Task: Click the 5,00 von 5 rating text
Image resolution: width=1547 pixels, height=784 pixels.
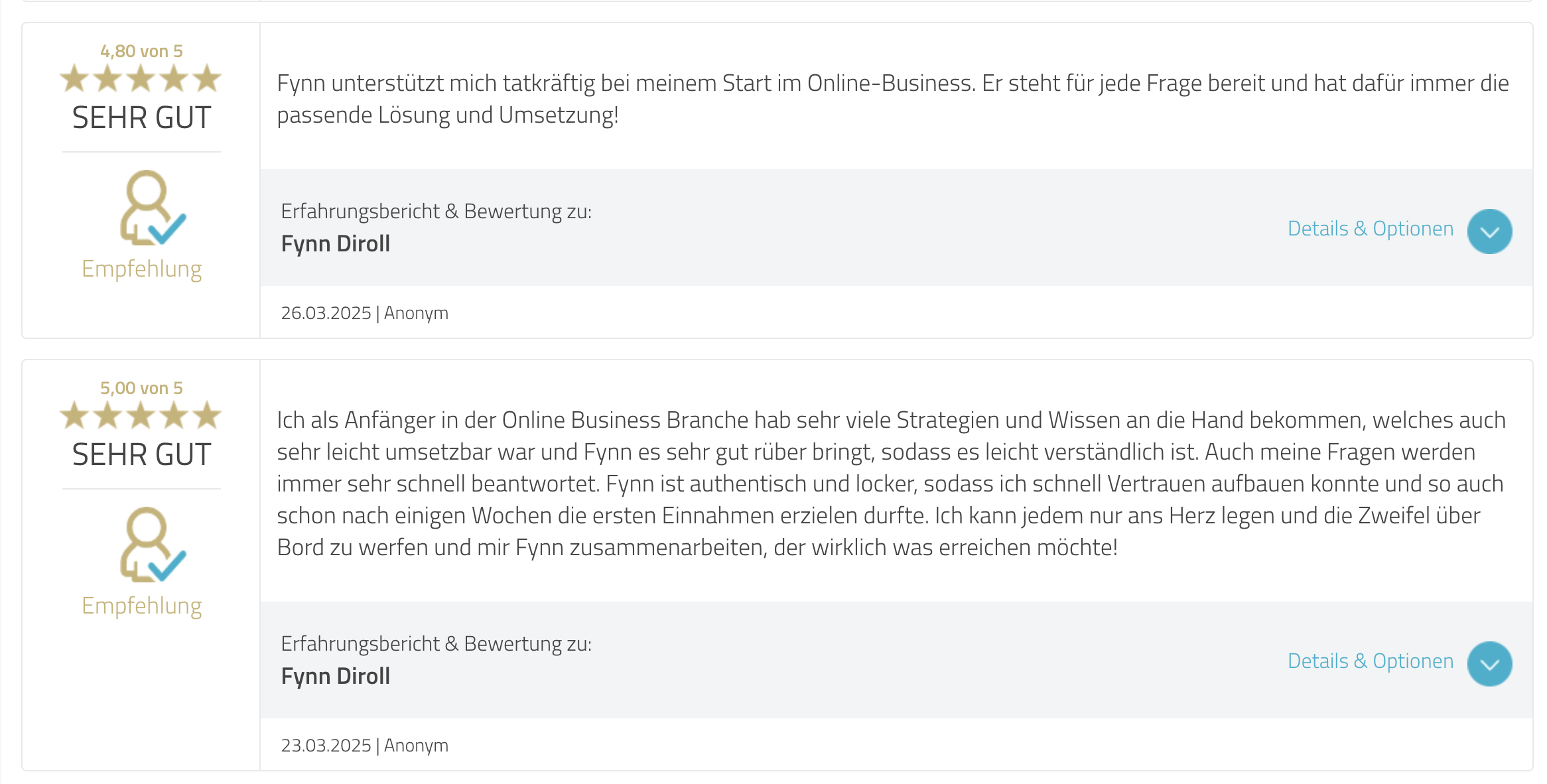Action: [x=141, y=388]
